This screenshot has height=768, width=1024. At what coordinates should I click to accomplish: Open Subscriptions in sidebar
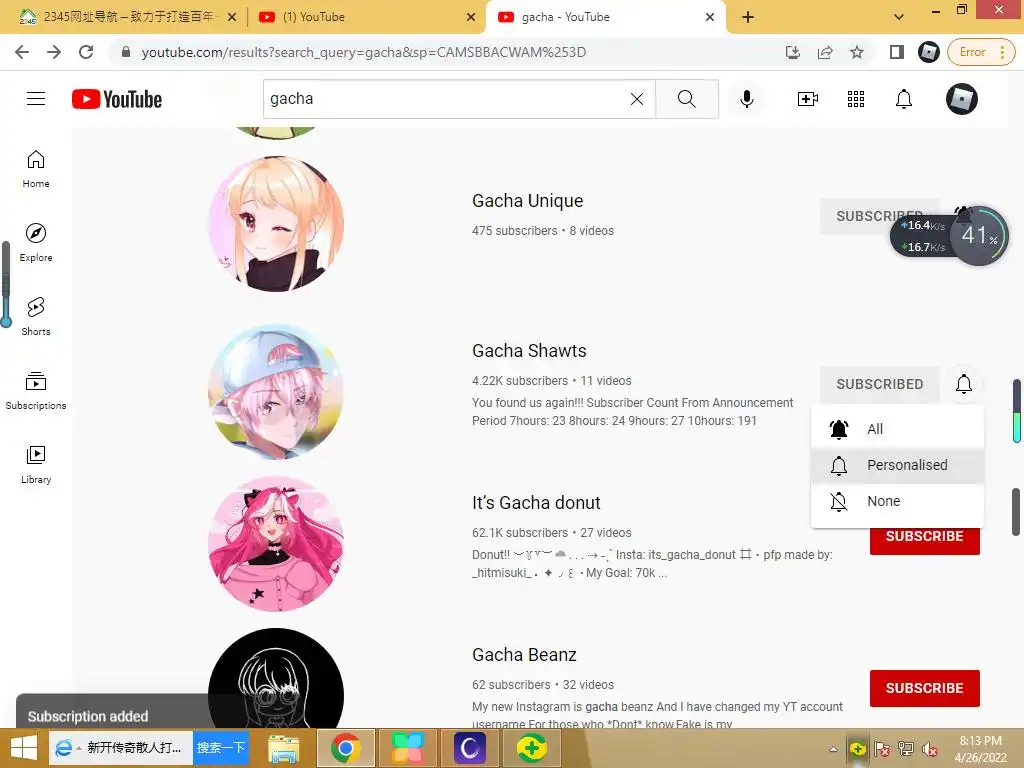[36, 391]
